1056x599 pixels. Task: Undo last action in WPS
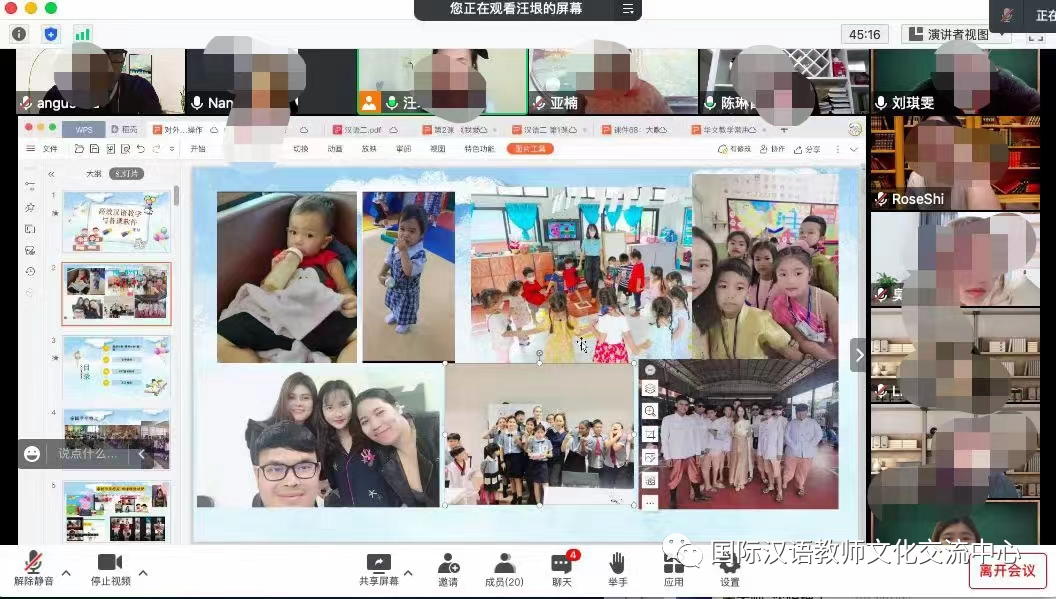(x=141, y=149)
